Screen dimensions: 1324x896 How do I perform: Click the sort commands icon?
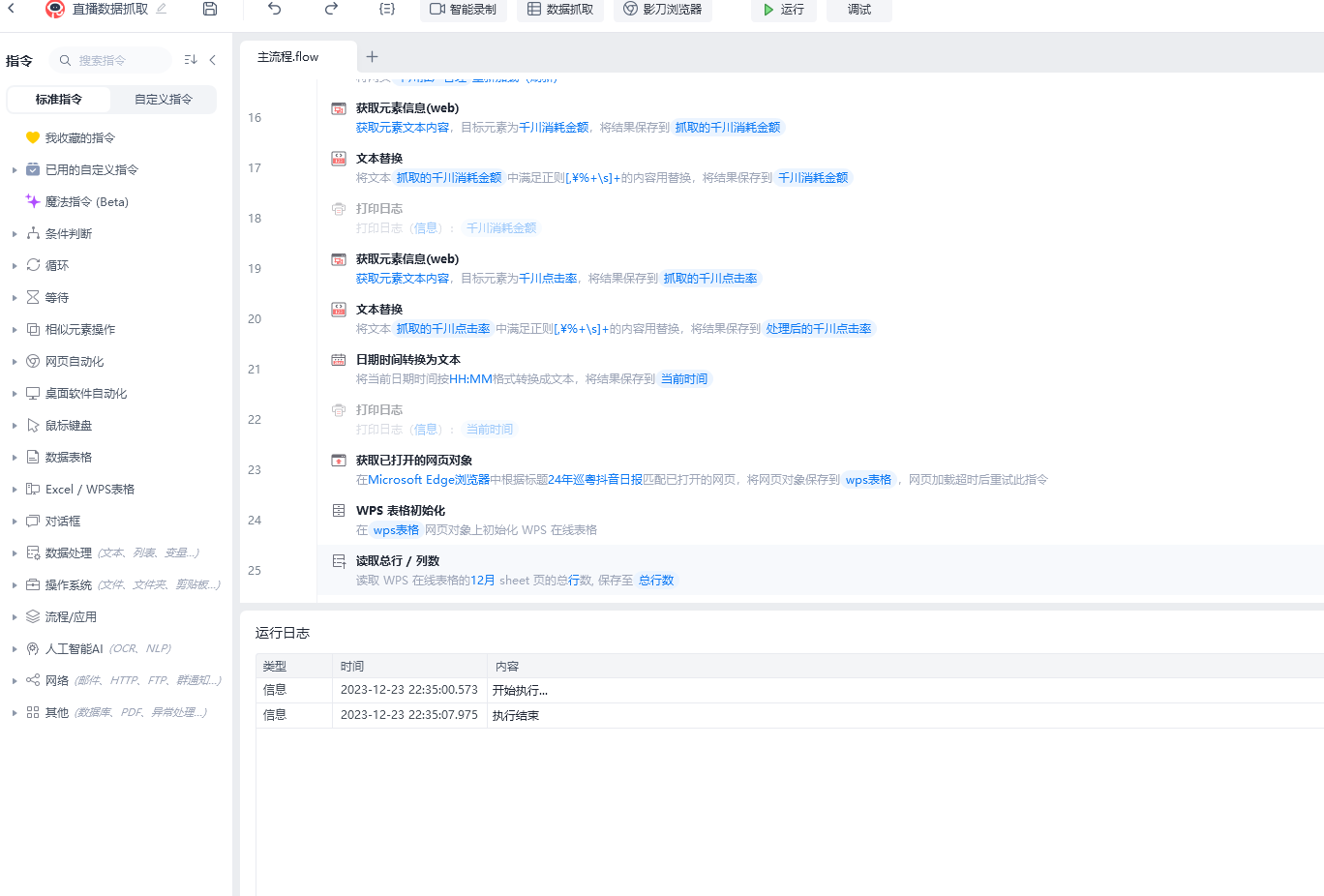(191, 60)
